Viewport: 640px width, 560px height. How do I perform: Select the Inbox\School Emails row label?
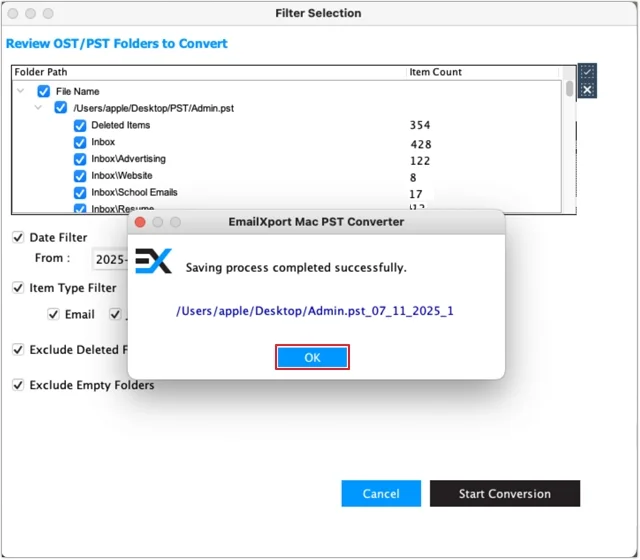pyautogui.click(x=134, y=192)
